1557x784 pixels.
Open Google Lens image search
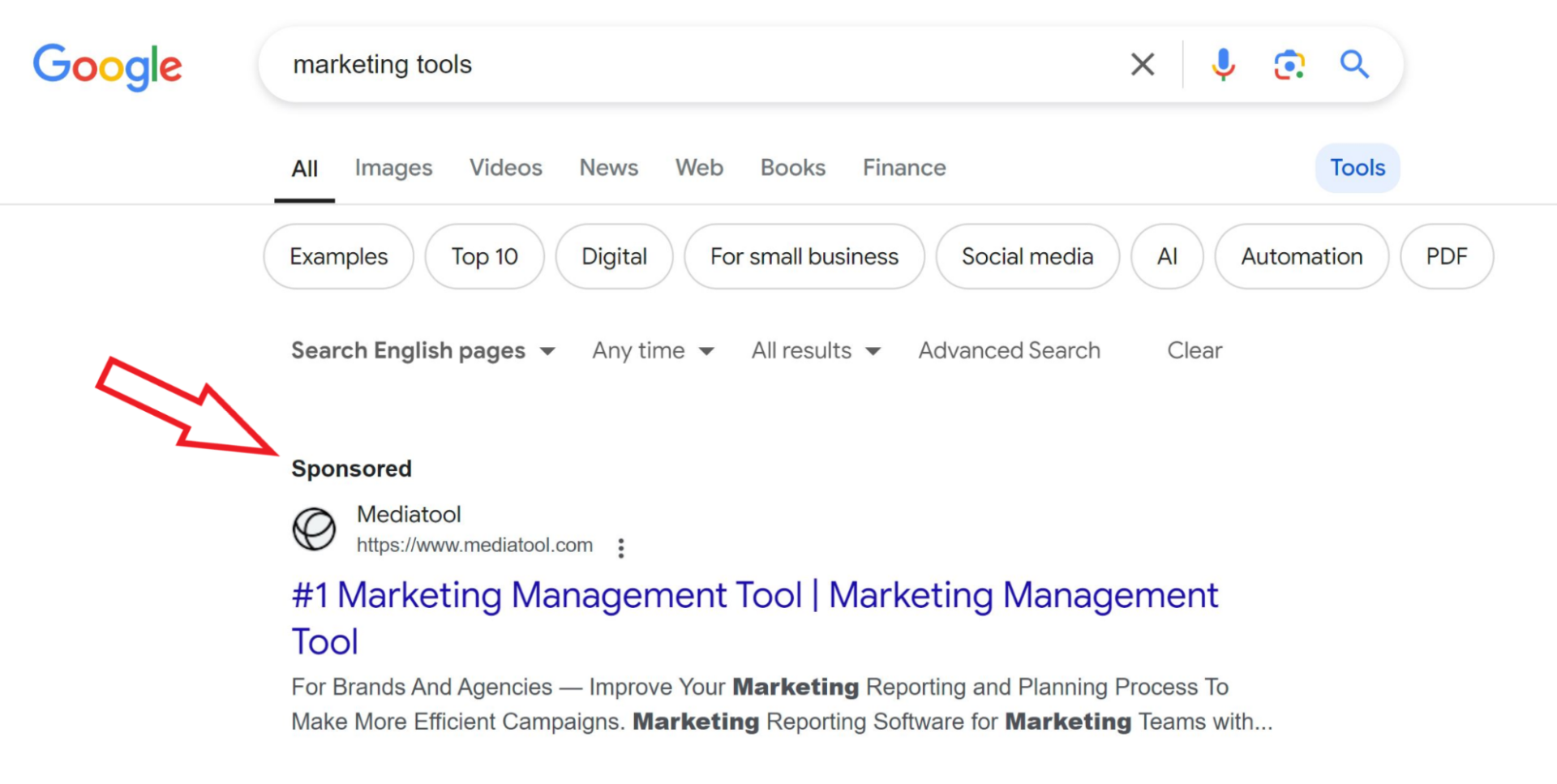(1288, 64)
